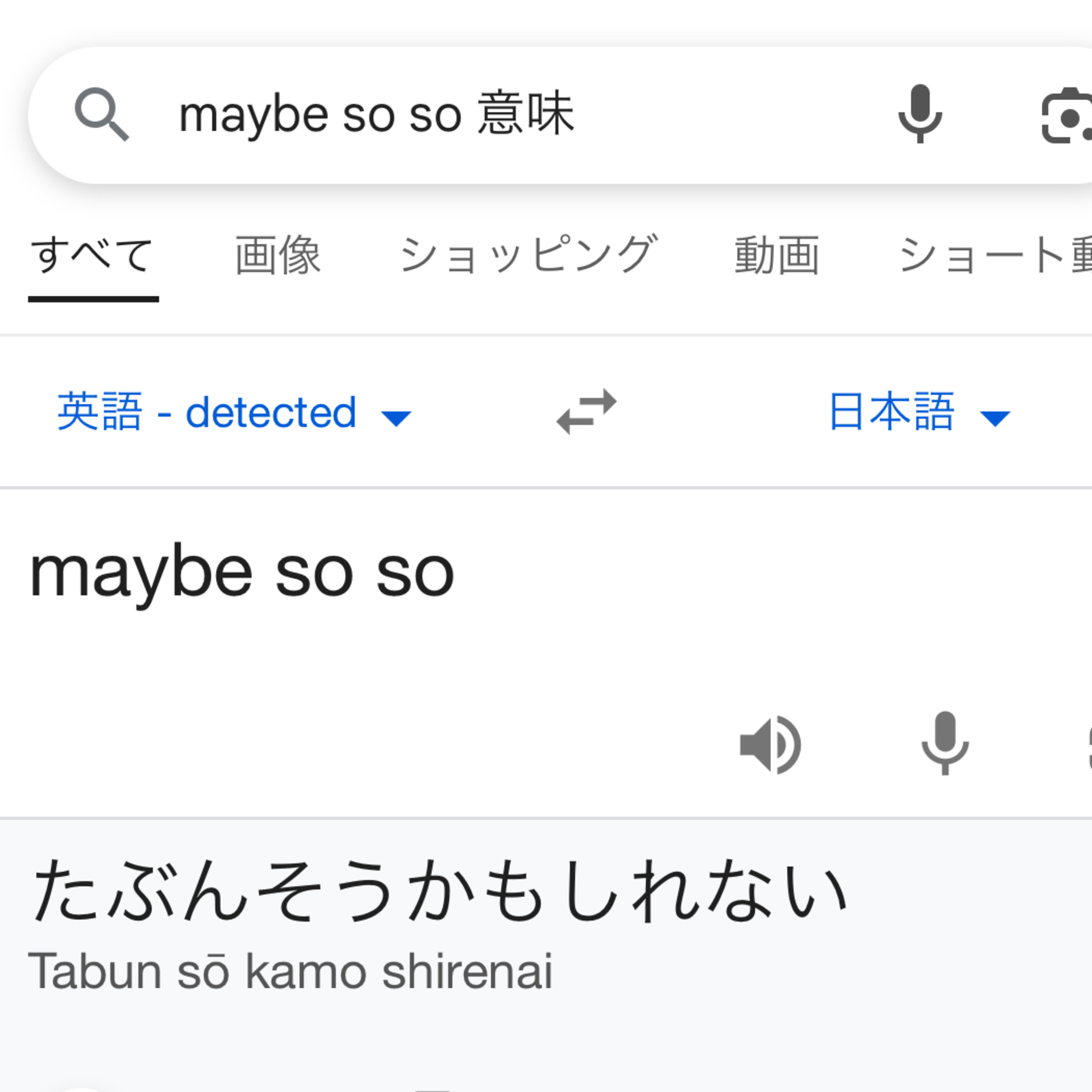
Task: Switch to the 画像 tab
Action: 278,254
